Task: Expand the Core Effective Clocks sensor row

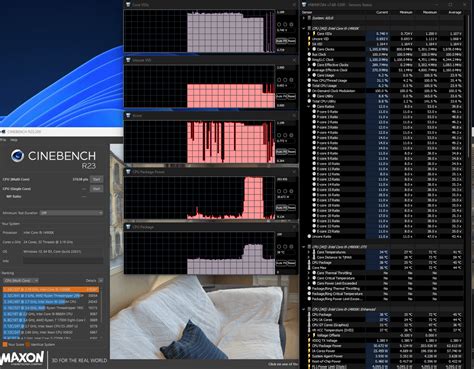Action: (x=309, y=65)
